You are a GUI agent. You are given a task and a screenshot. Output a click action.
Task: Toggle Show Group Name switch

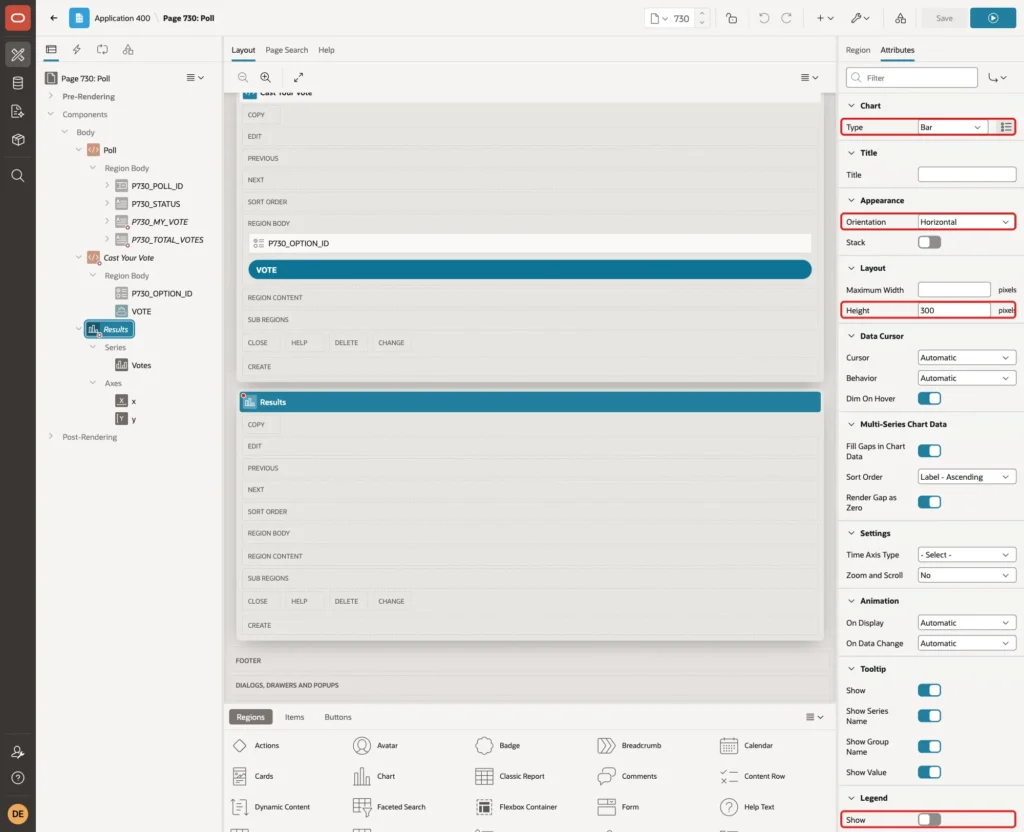pyautogui.click(x=929, y=746)
